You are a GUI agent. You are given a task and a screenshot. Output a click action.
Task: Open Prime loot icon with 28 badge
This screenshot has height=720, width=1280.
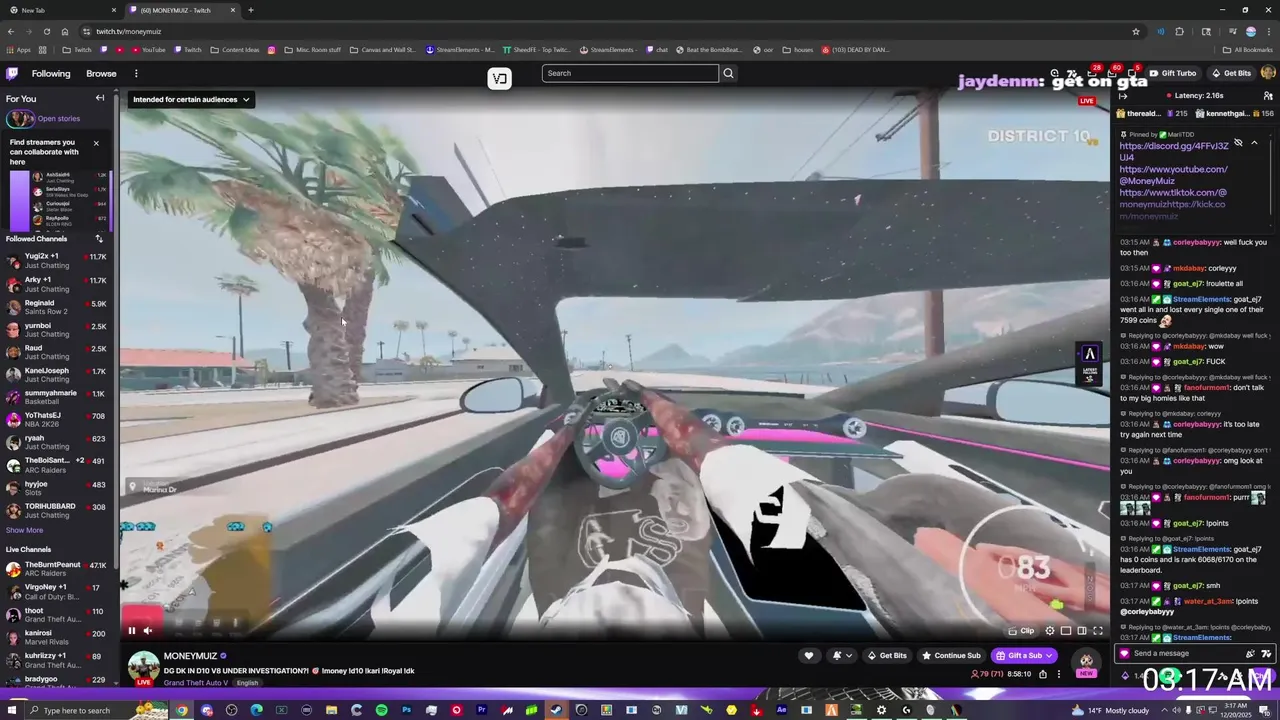click(x=1093, y=73)
